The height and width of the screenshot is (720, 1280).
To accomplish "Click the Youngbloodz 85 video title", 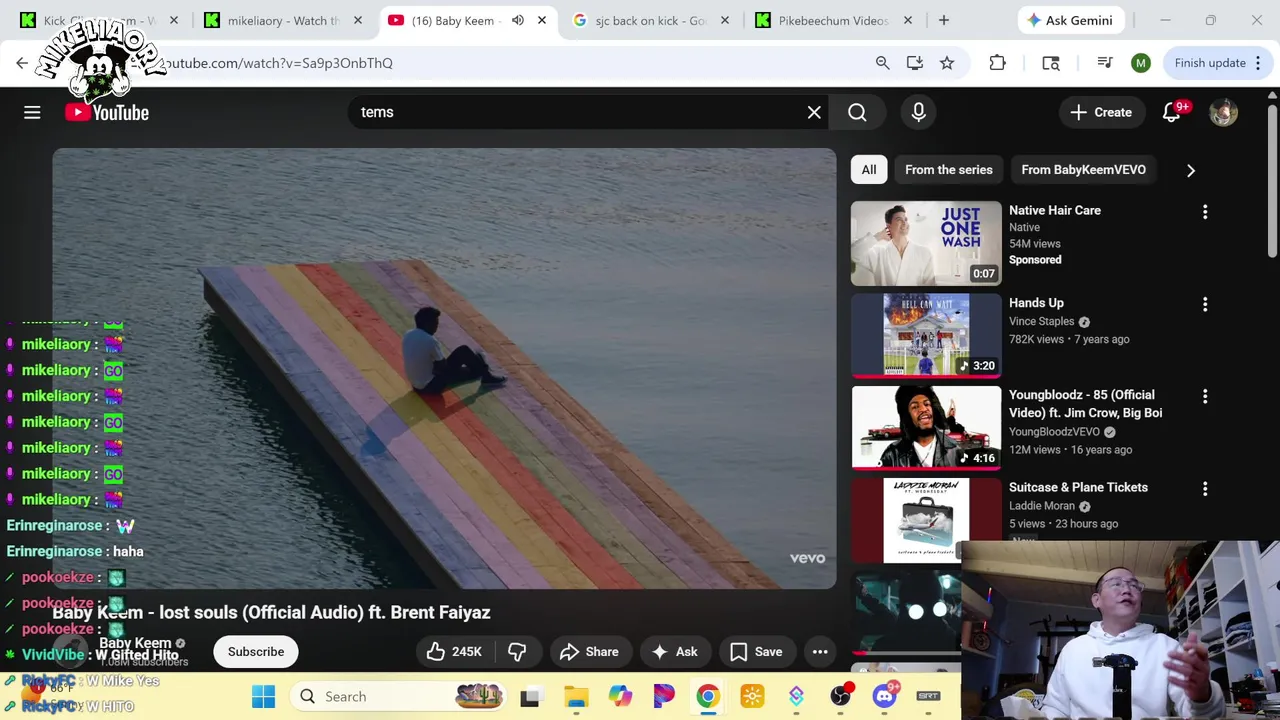I will click(1085, 404).
